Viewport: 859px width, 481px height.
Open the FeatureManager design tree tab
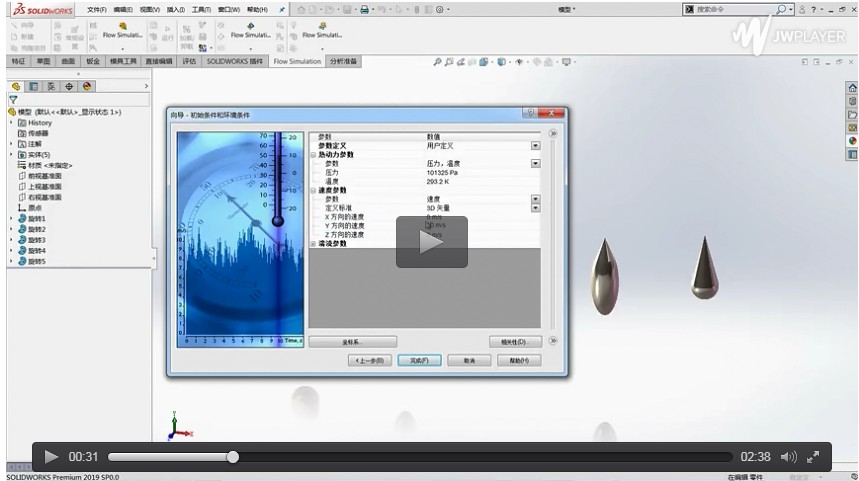click(x=17, y=86)
